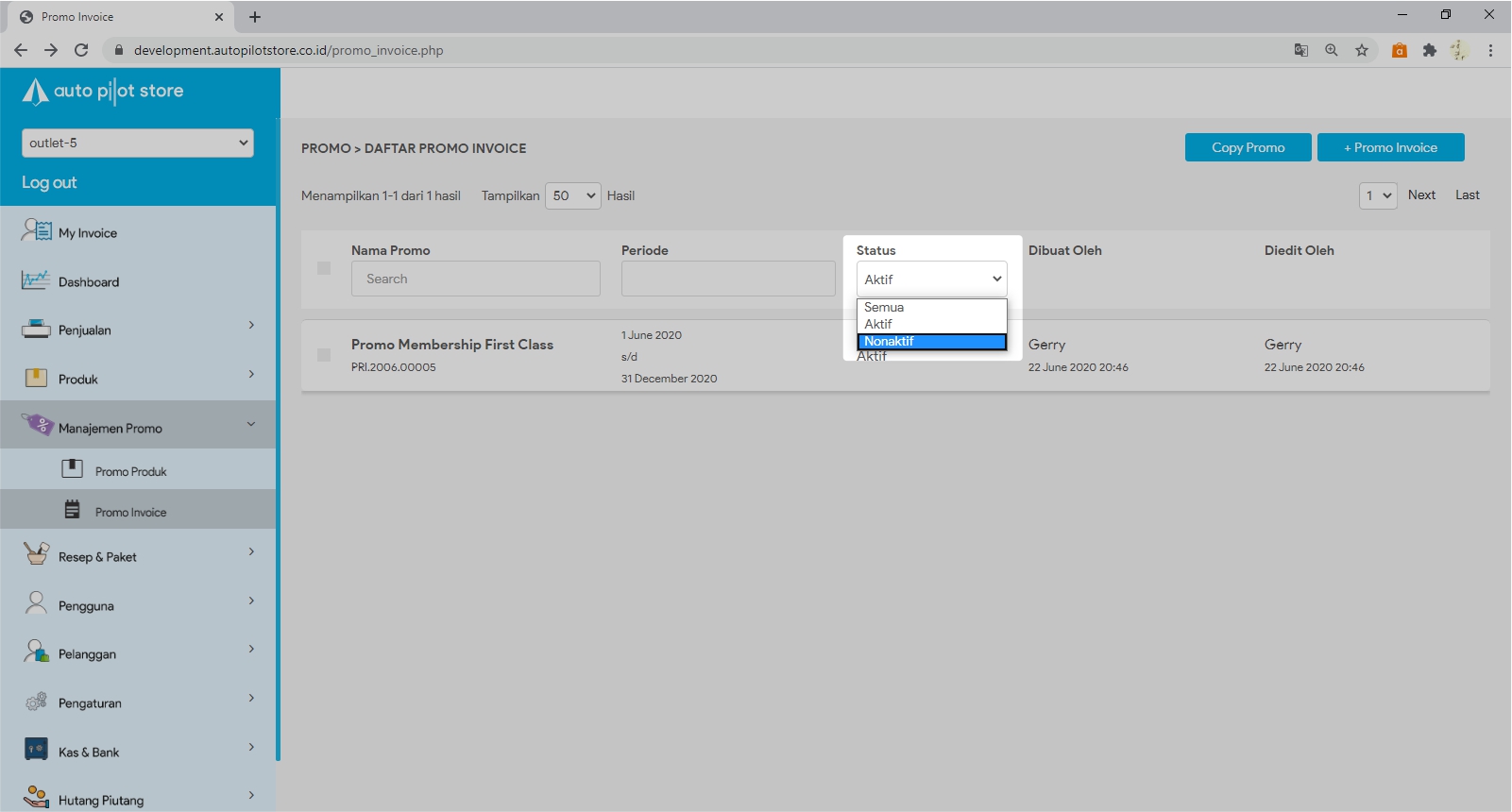Open the Tampilkan 50 results dropdown
This screenshot has height=812, width=1512.
(572, 195)
